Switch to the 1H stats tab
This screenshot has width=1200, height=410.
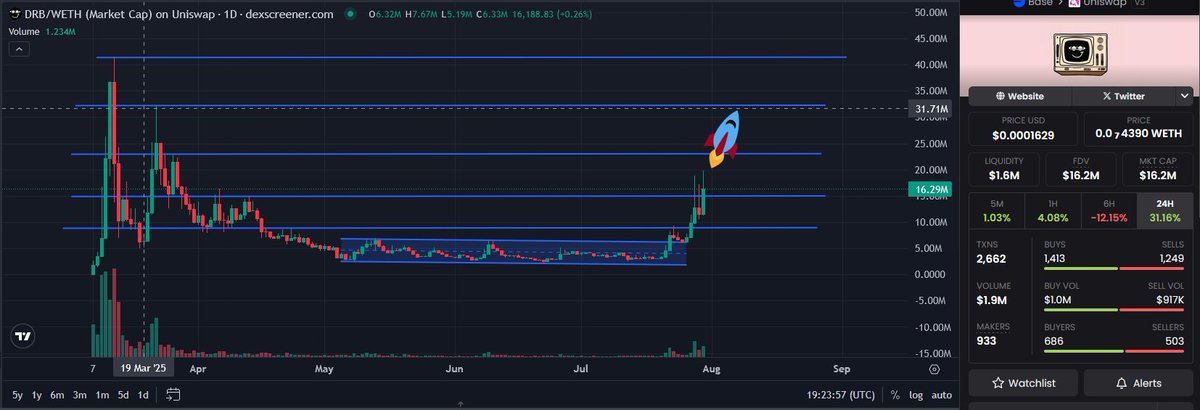tap(1052, 210)
